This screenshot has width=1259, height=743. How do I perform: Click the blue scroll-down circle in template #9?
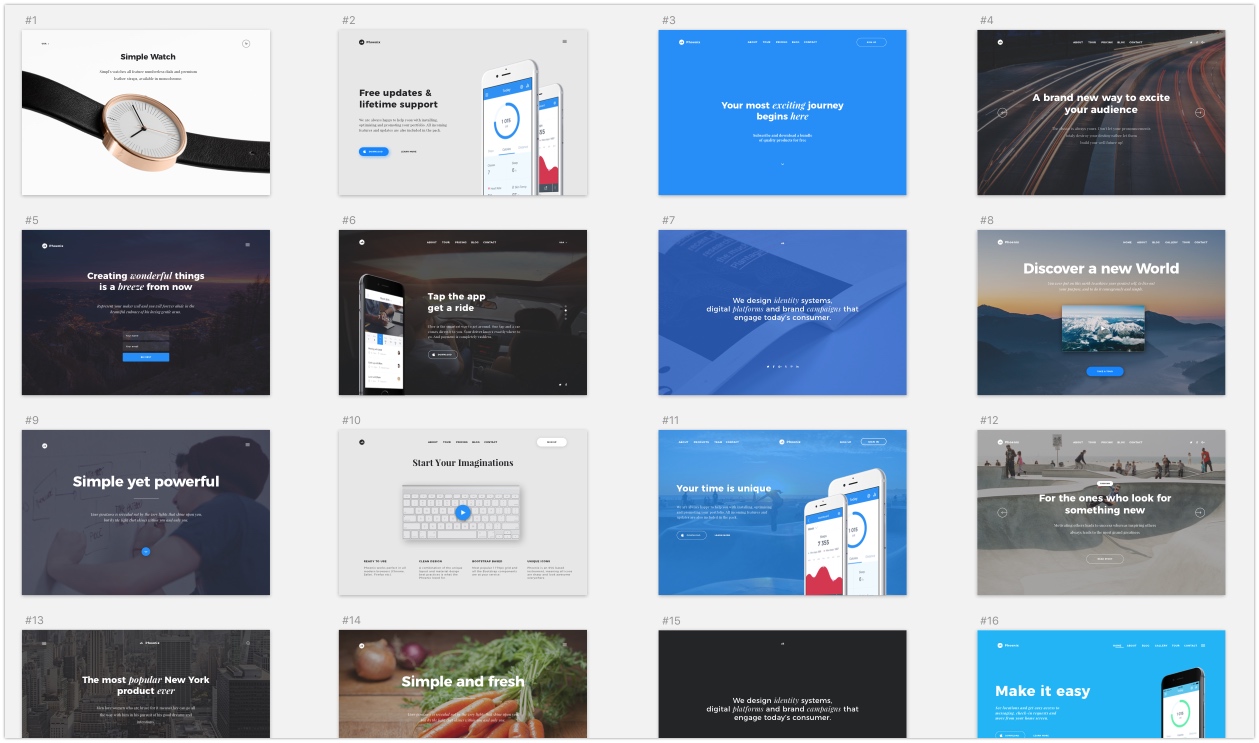(146, 551)
